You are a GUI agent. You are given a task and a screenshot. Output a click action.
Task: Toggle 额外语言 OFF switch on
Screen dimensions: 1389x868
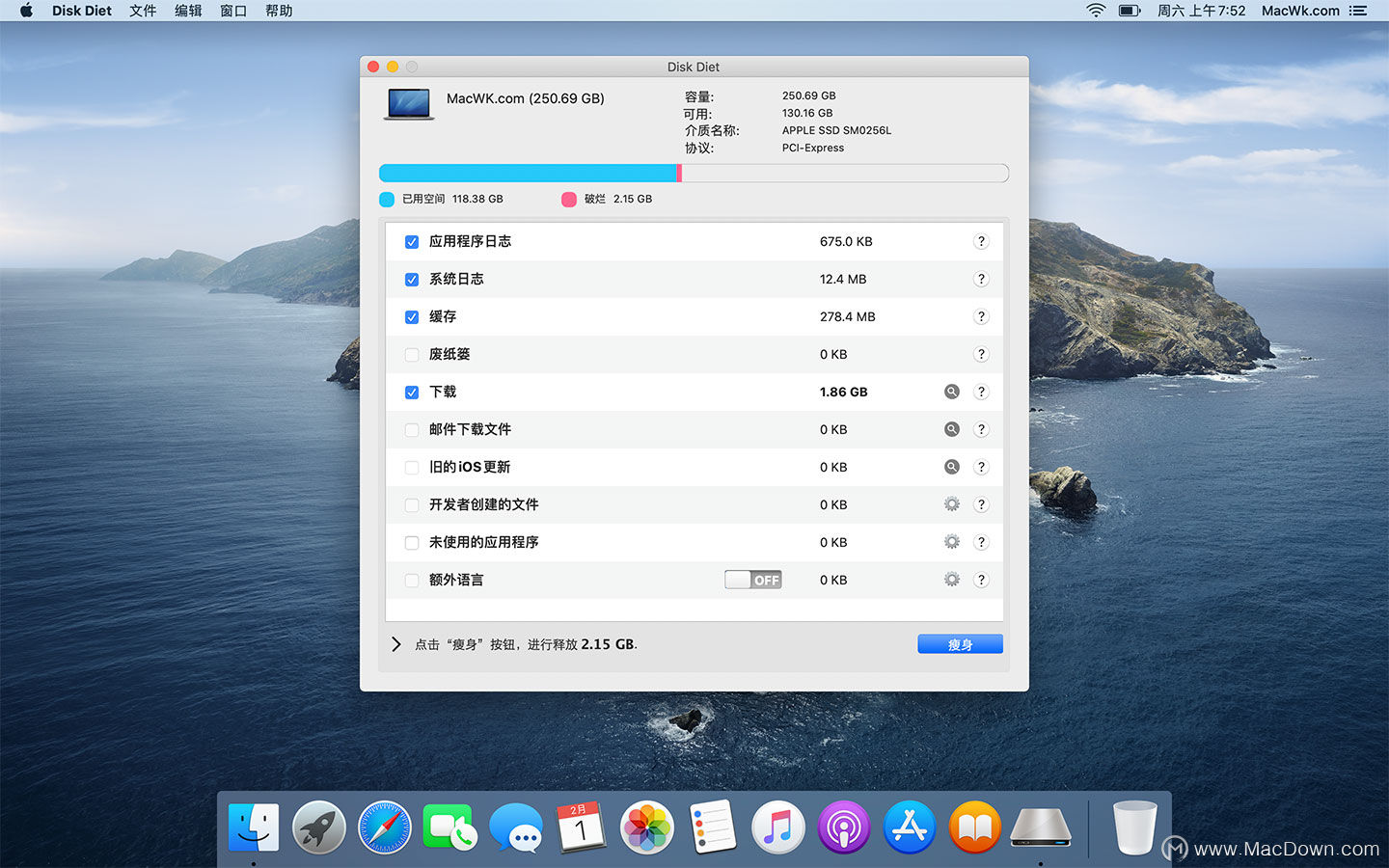click(753, 580)
